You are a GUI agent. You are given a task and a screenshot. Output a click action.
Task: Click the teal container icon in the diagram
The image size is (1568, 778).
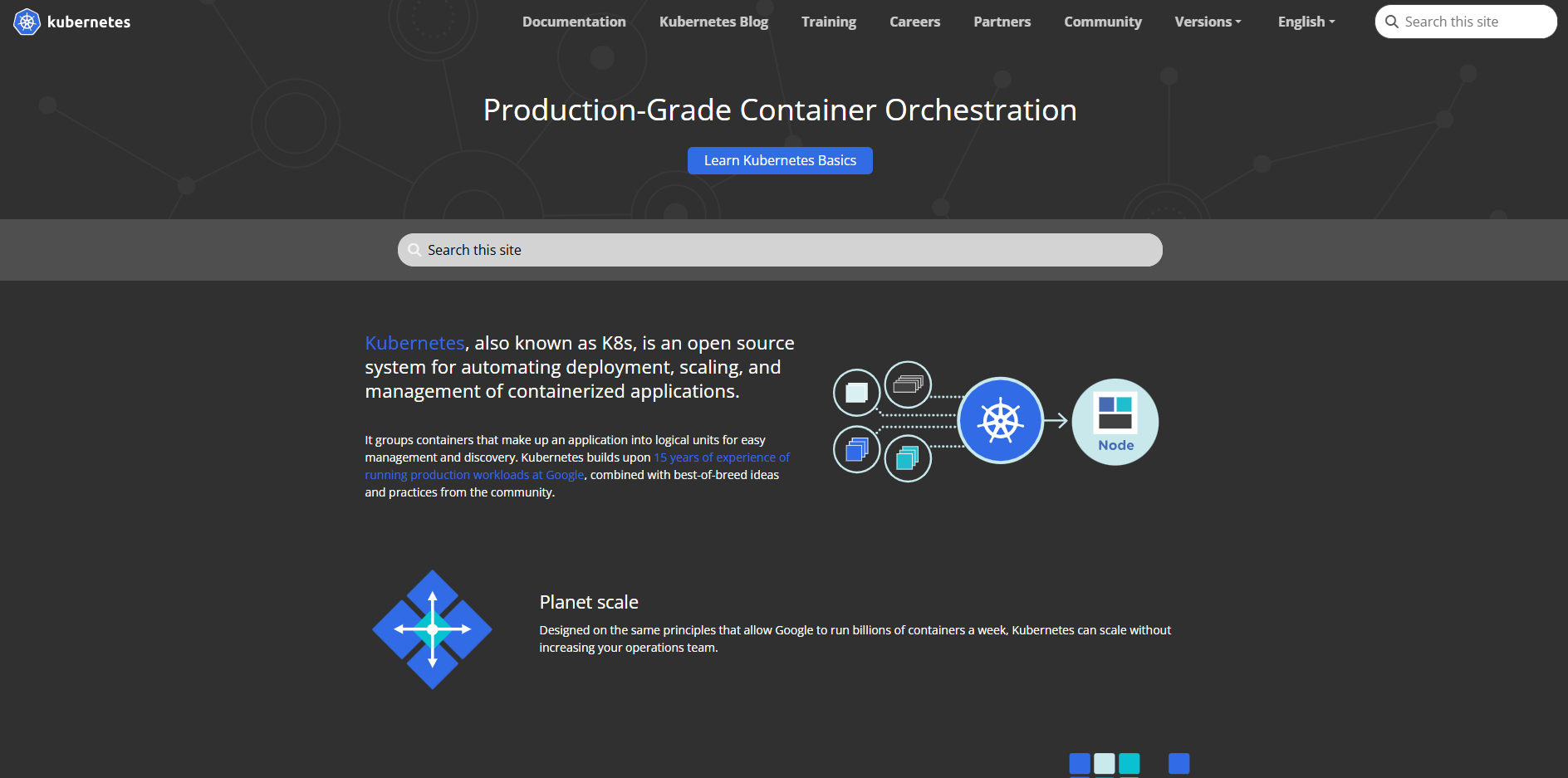pos(908,458)
